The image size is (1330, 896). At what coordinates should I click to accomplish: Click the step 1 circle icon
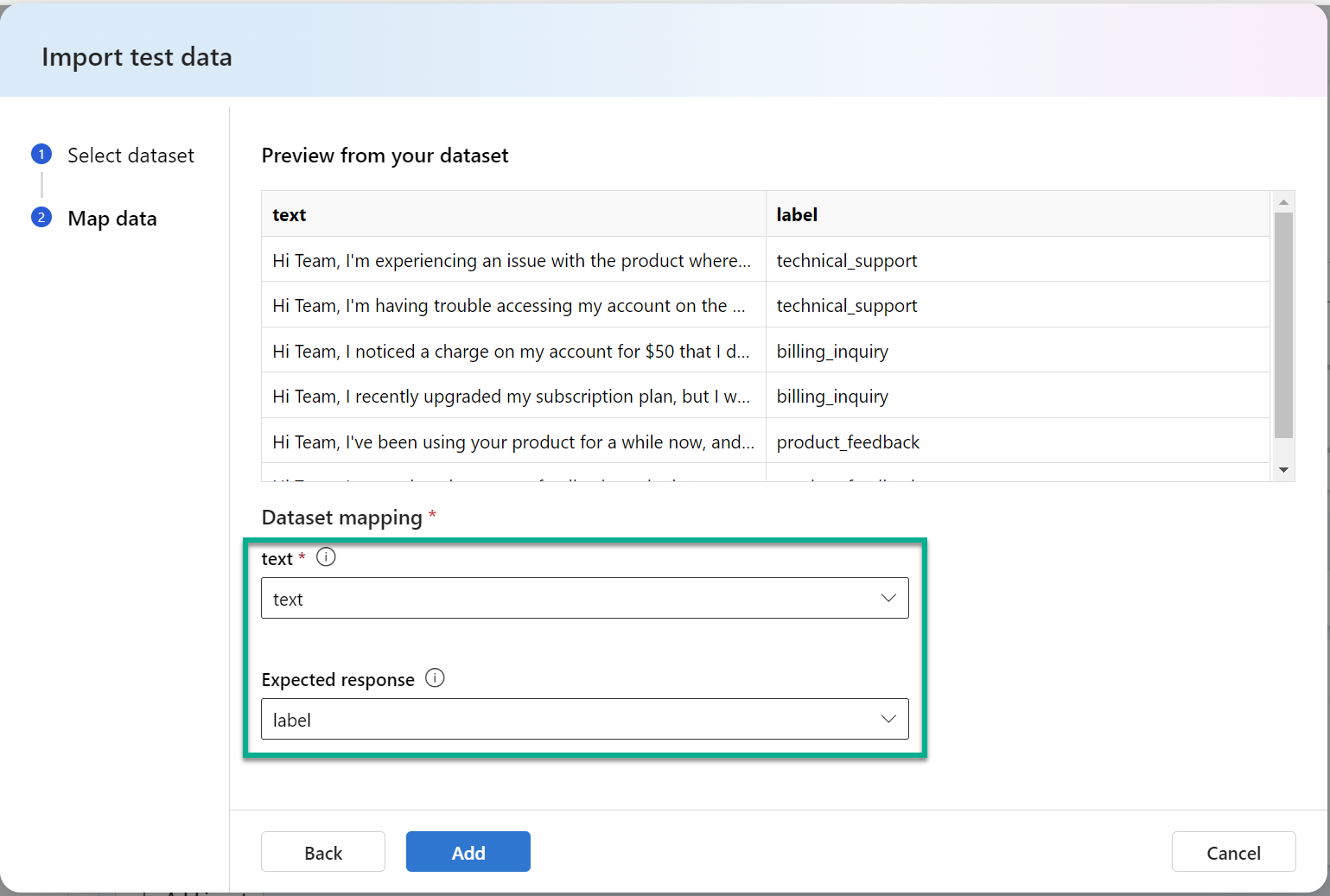(41, 155)
